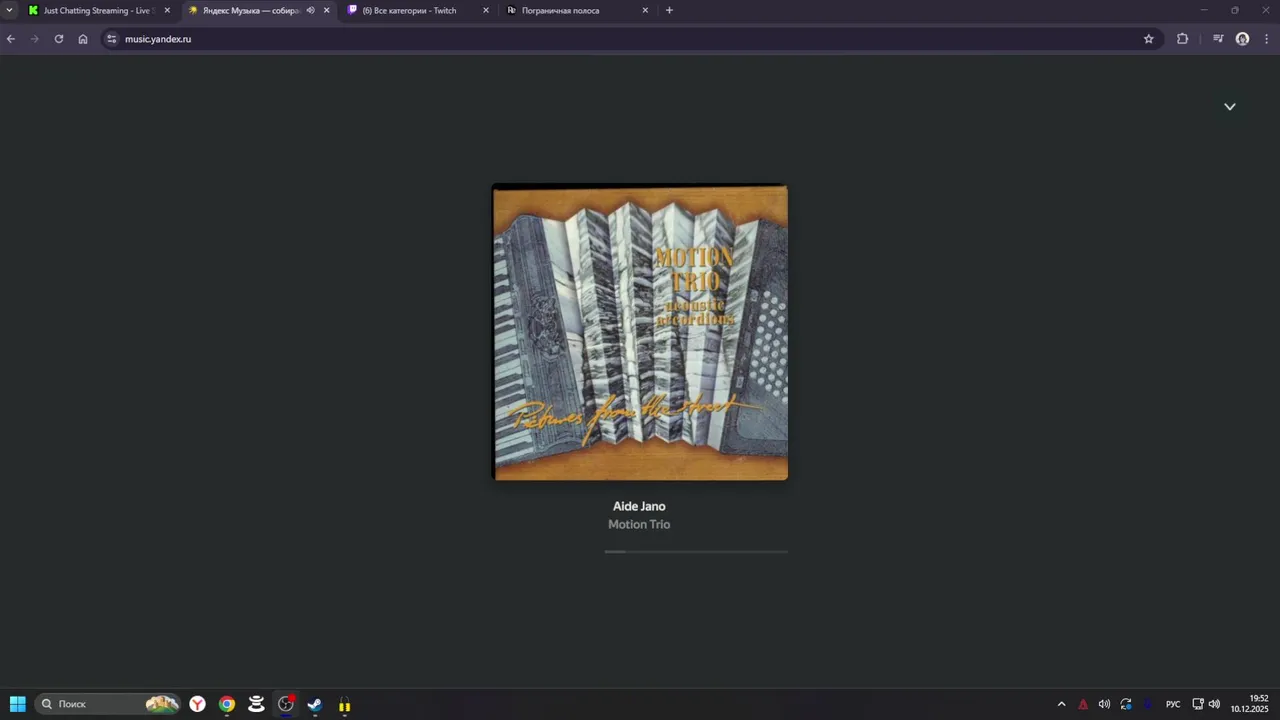The width and height of the screenshot is (1280, 720).
Task: Click the Motion Trio album cover
Action: tap(640, 332)
